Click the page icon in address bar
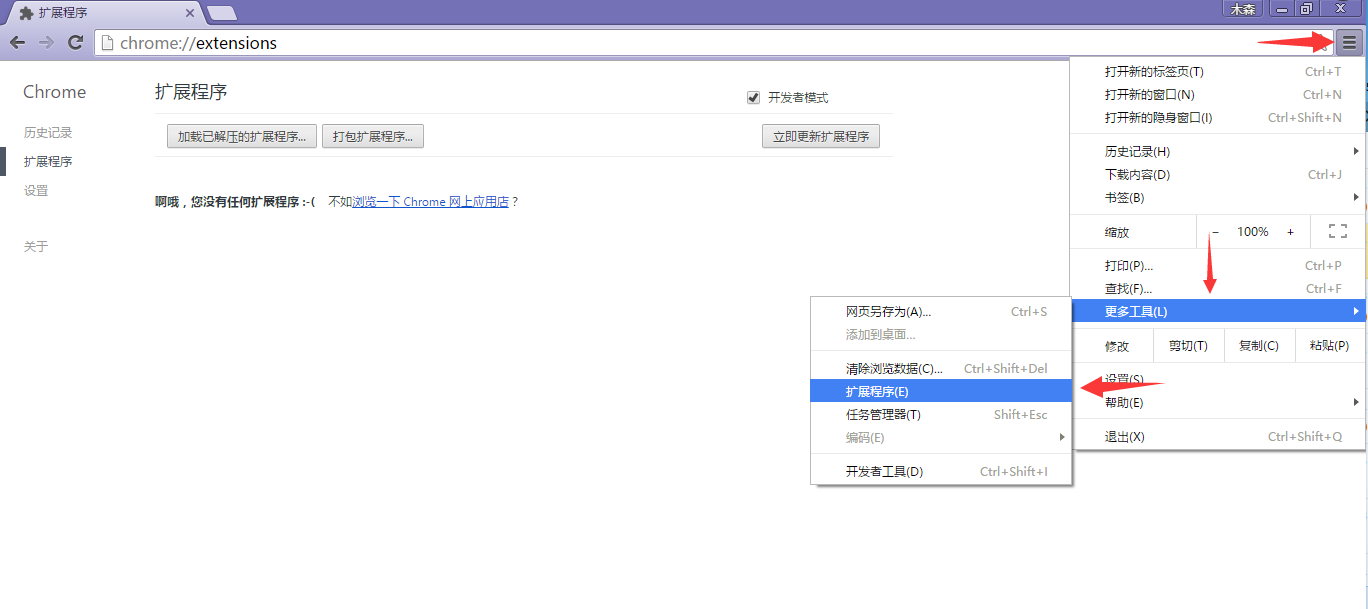The image size is (1368, 609). click(107, 43)
